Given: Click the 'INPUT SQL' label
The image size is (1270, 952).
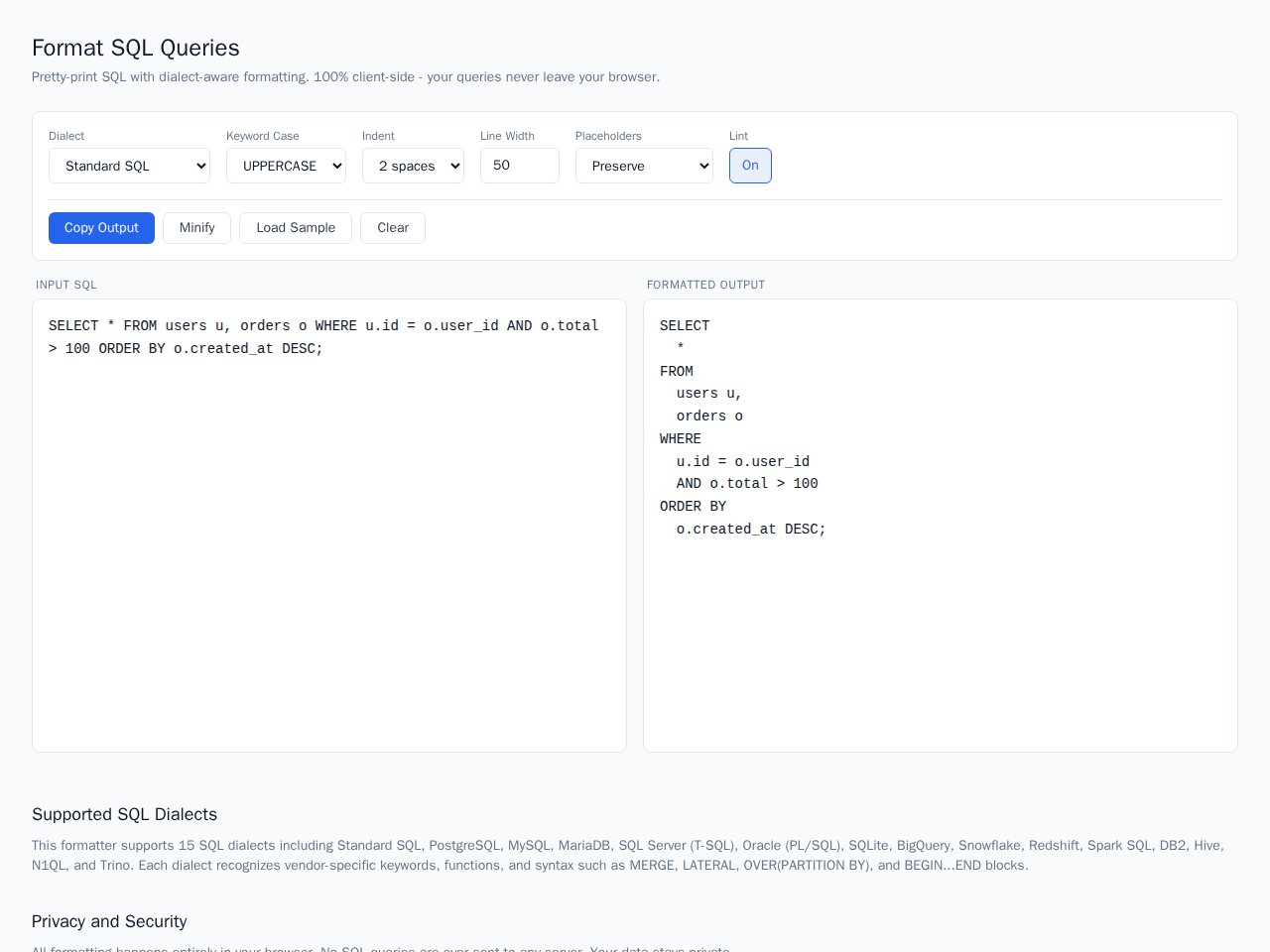Looking at the screenshot, I should point(66,285).
